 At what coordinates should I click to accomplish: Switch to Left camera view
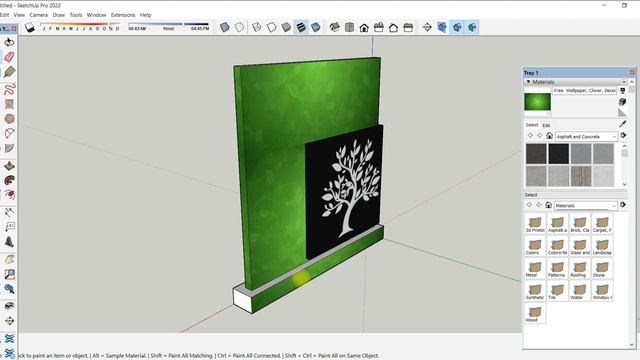click(x=408, y=27)
